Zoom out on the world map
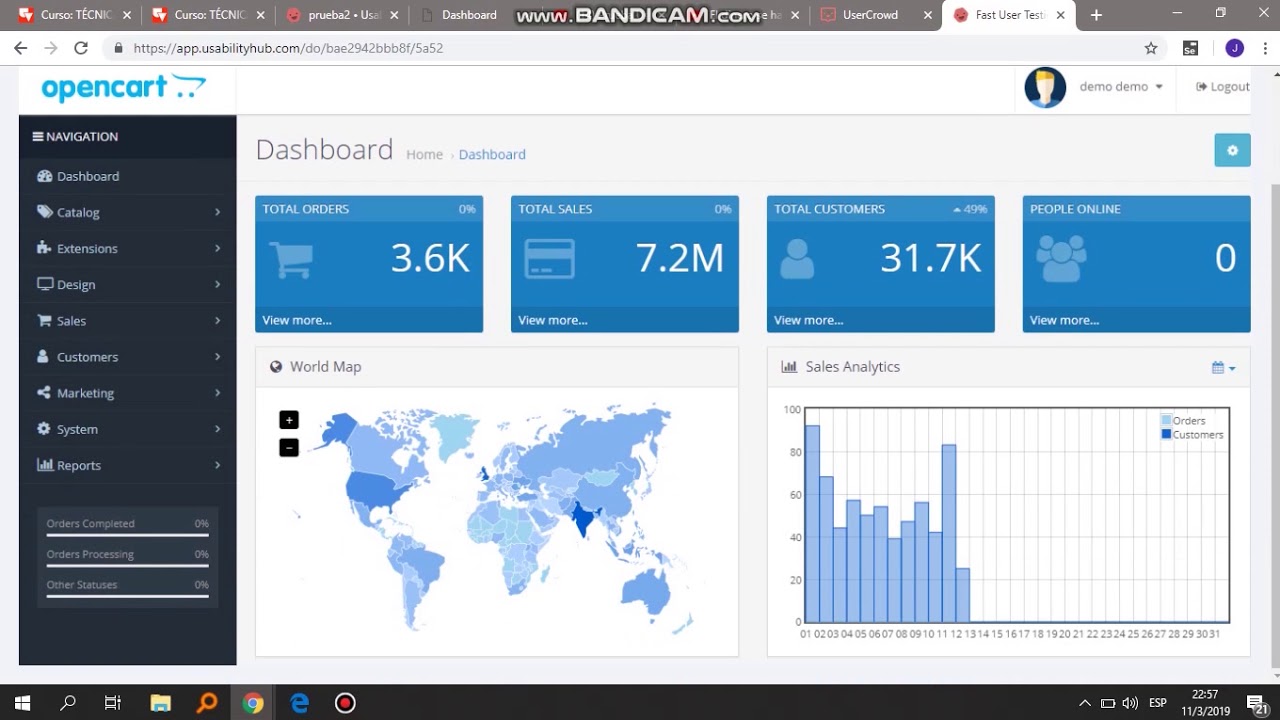 pos(289,448)
